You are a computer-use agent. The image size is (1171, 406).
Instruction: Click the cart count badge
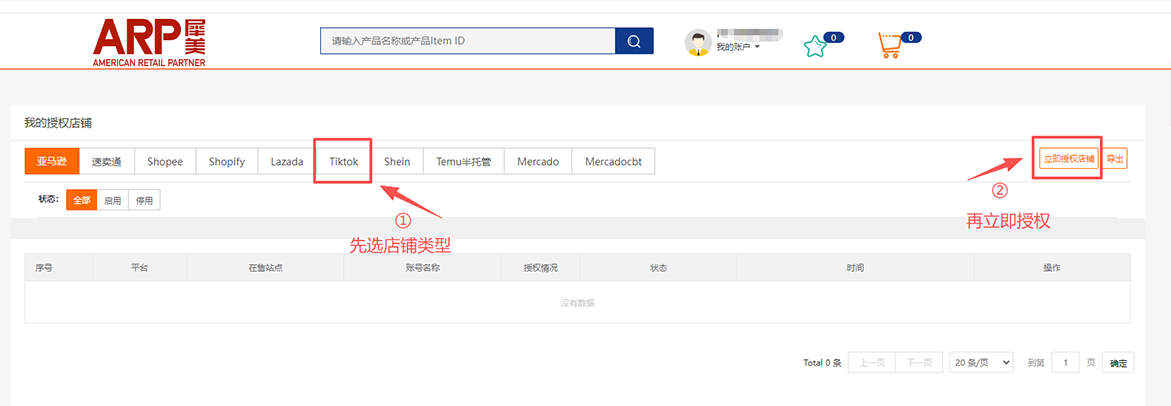[x=910, y=37]
